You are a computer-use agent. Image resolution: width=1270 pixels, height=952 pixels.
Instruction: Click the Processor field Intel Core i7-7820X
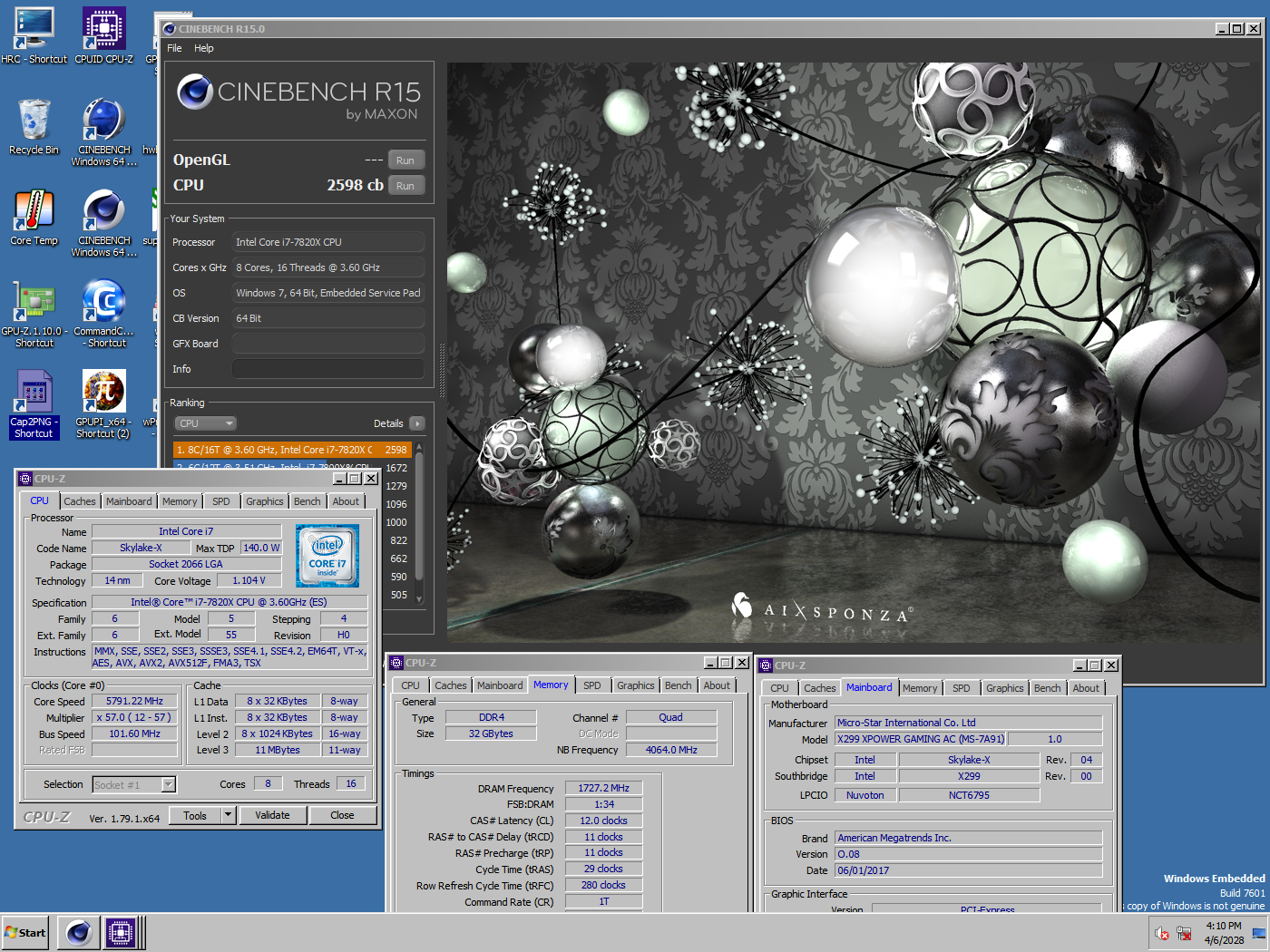tap(328, 242)
